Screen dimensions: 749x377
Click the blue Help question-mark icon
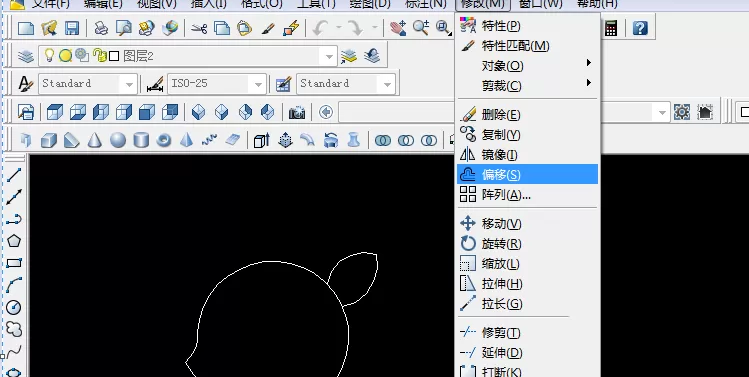coord(640,28)
